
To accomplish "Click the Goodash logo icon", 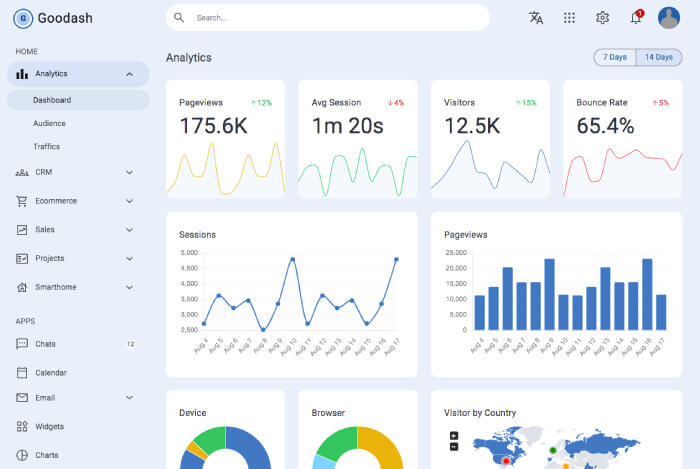I will (x=23, y=18).
